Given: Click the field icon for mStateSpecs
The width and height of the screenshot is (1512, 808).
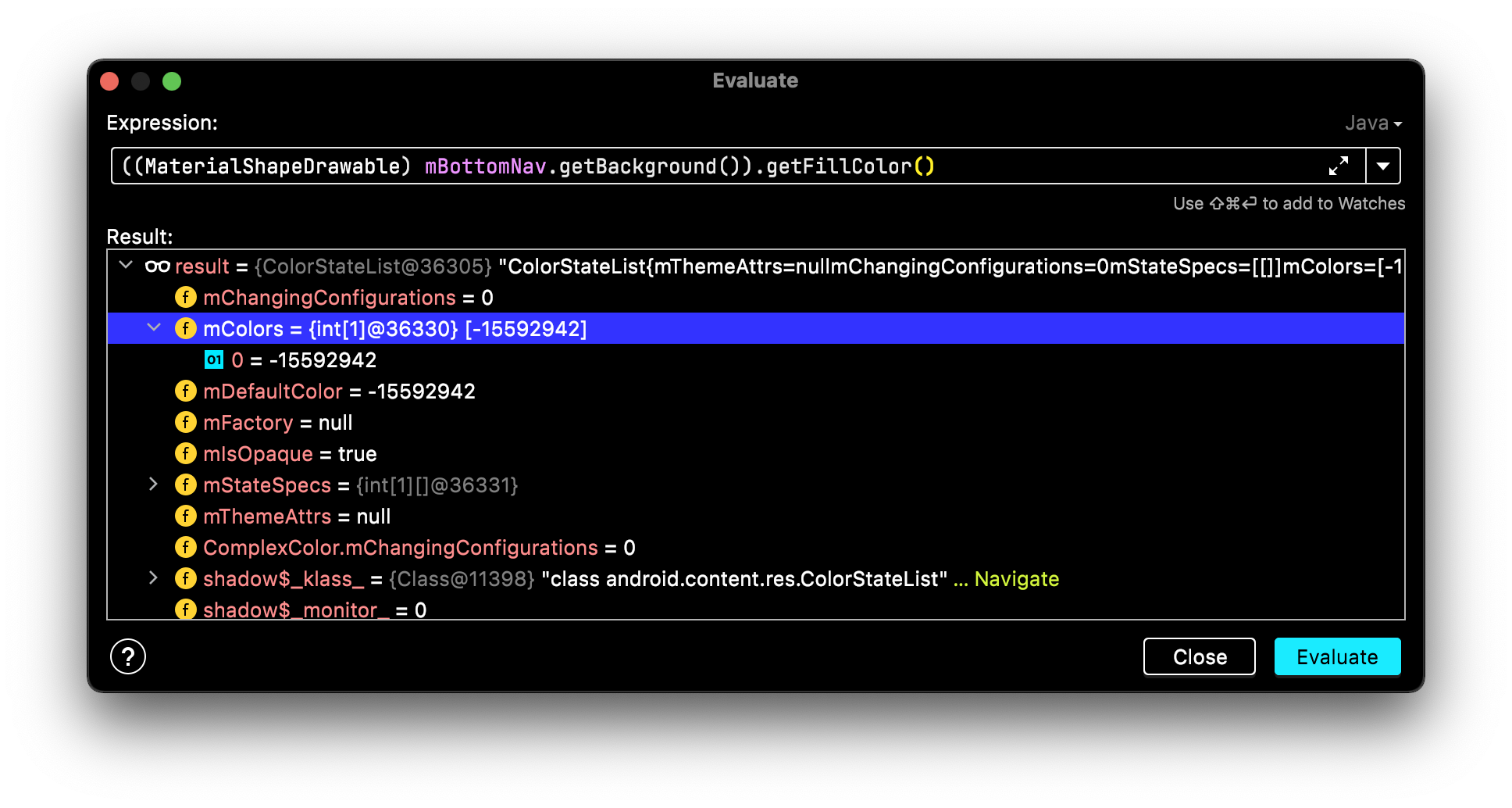Looking at the screenshot, I should pos(185,484).
